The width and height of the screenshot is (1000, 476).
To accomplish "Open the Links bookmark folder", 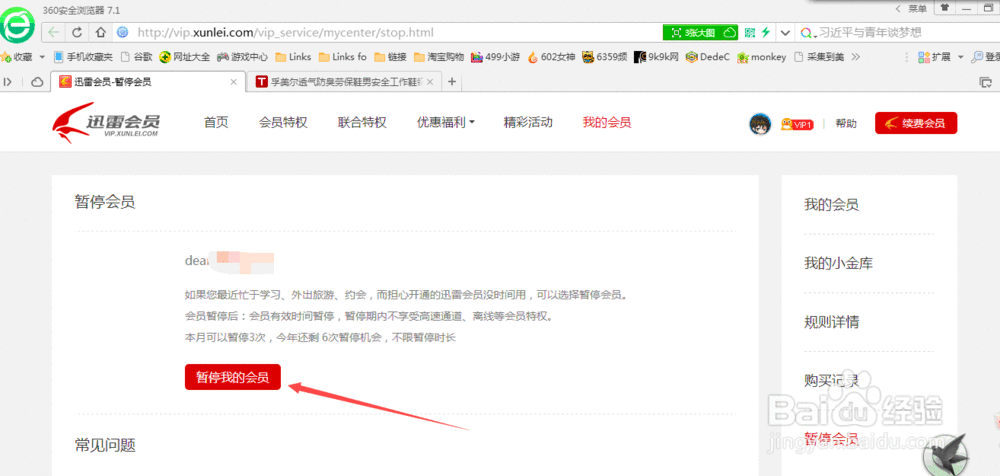I will click(293, 57).
